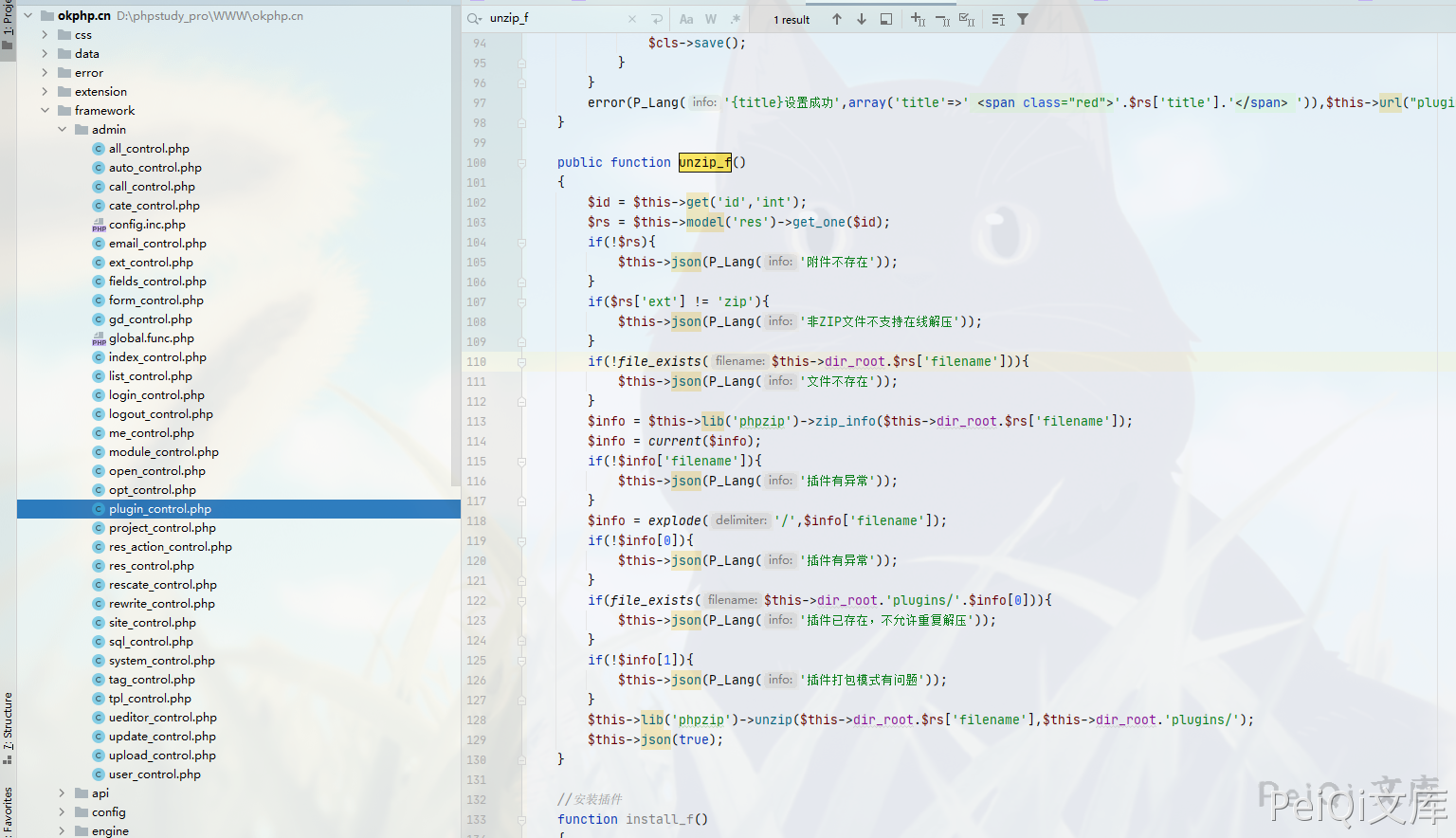
Task: Collapse the admin folder
Action: click(x=62, y=130)
